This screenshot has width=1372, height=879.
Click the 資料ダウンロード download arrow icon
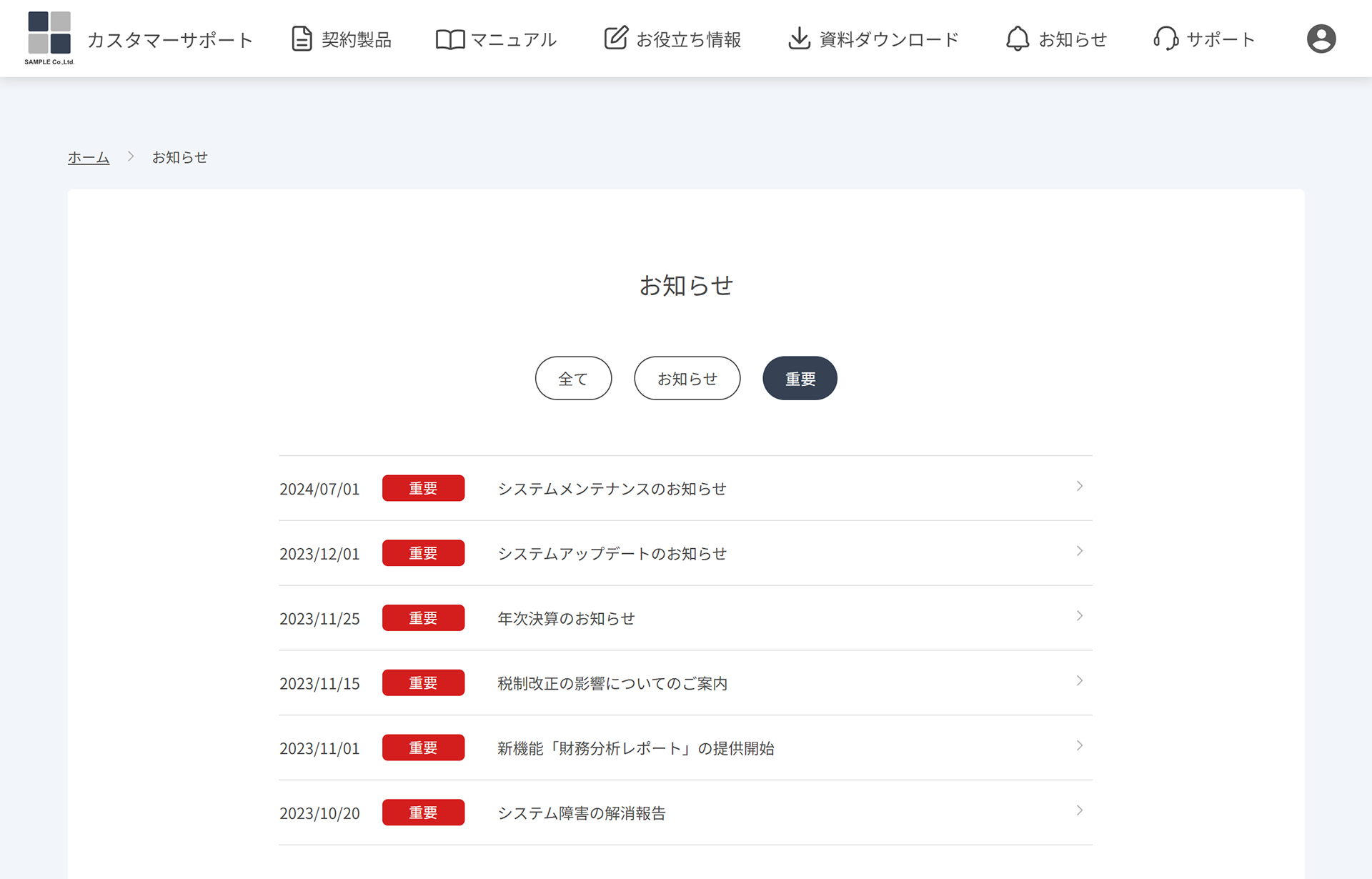[x=799, y=39]
